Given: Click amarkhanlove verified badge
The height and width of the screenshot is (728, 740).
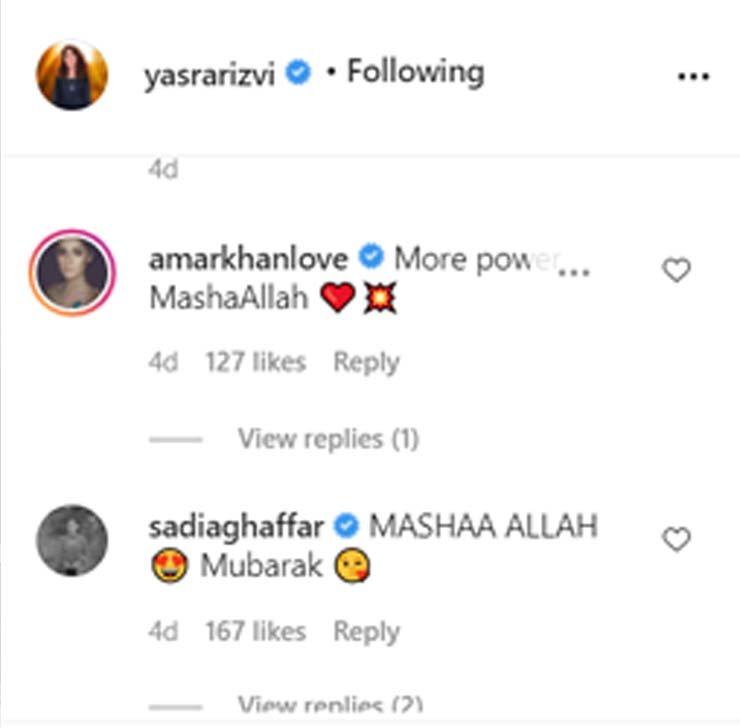Looking at the screenshot, I should pyautogui.click(x=371, y=256).
